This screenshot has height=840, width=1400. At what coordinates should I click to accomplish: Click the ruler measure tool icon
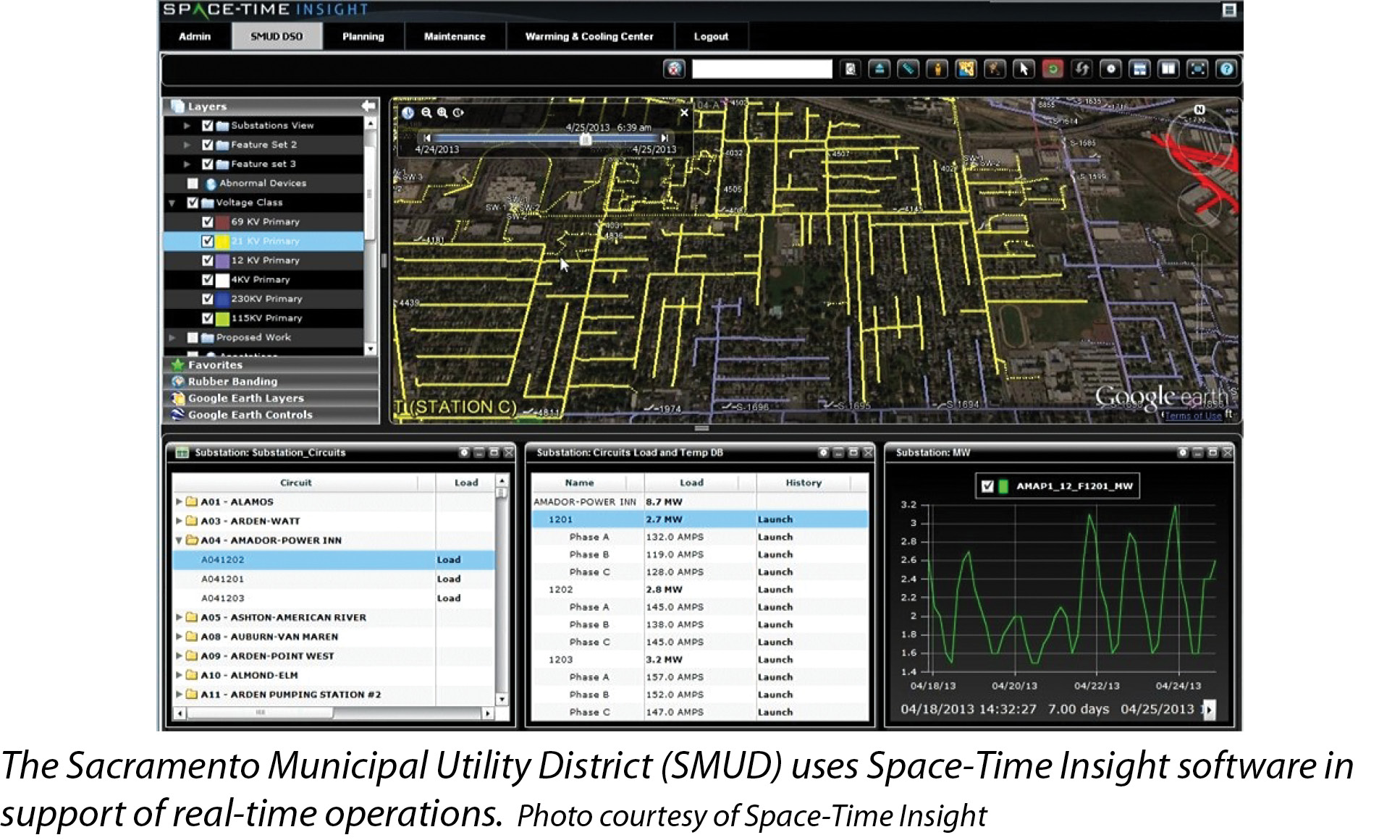coord(908,69)
